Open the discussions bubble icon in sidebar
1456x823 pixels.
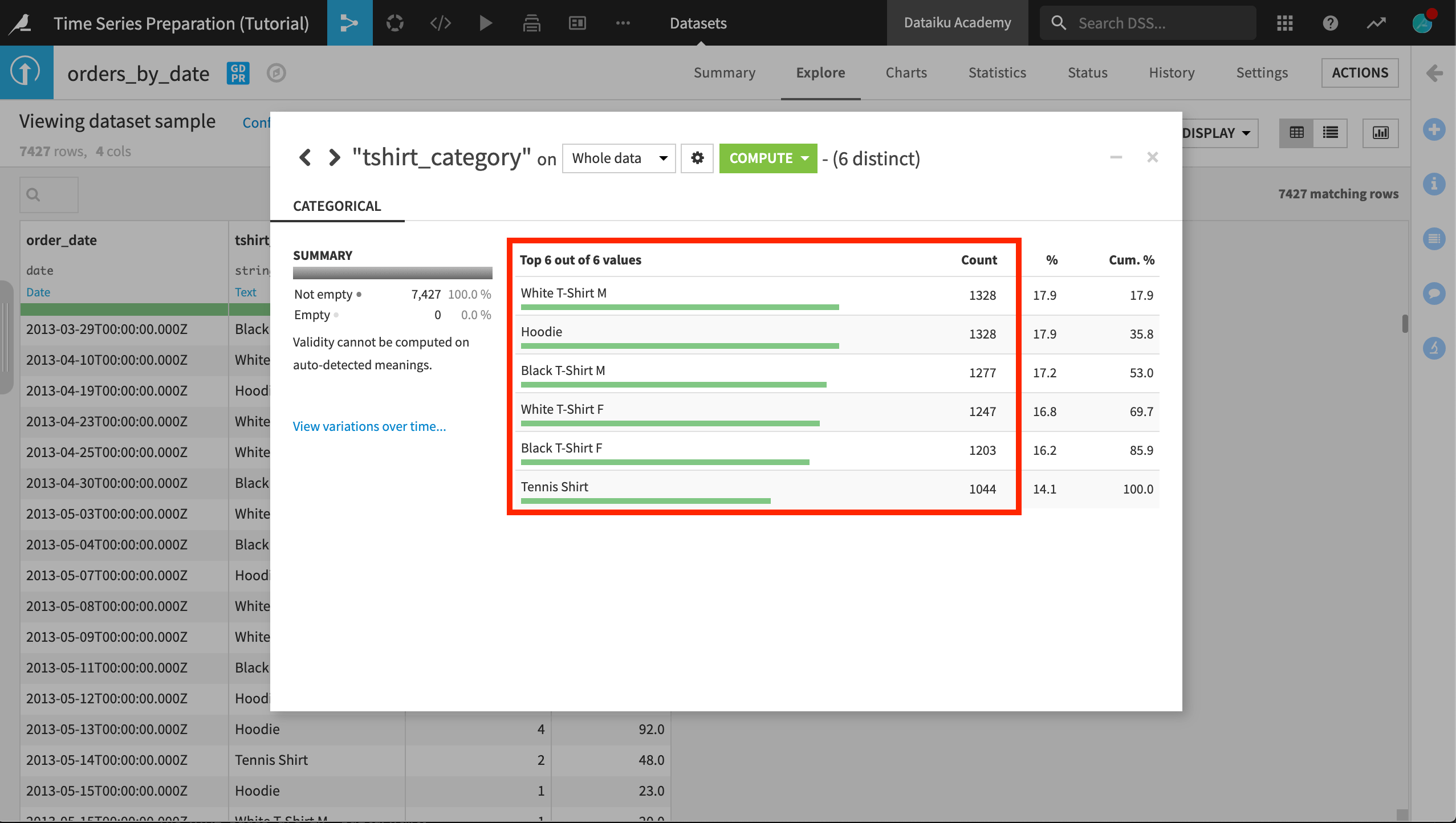(x=1434, y=294)
